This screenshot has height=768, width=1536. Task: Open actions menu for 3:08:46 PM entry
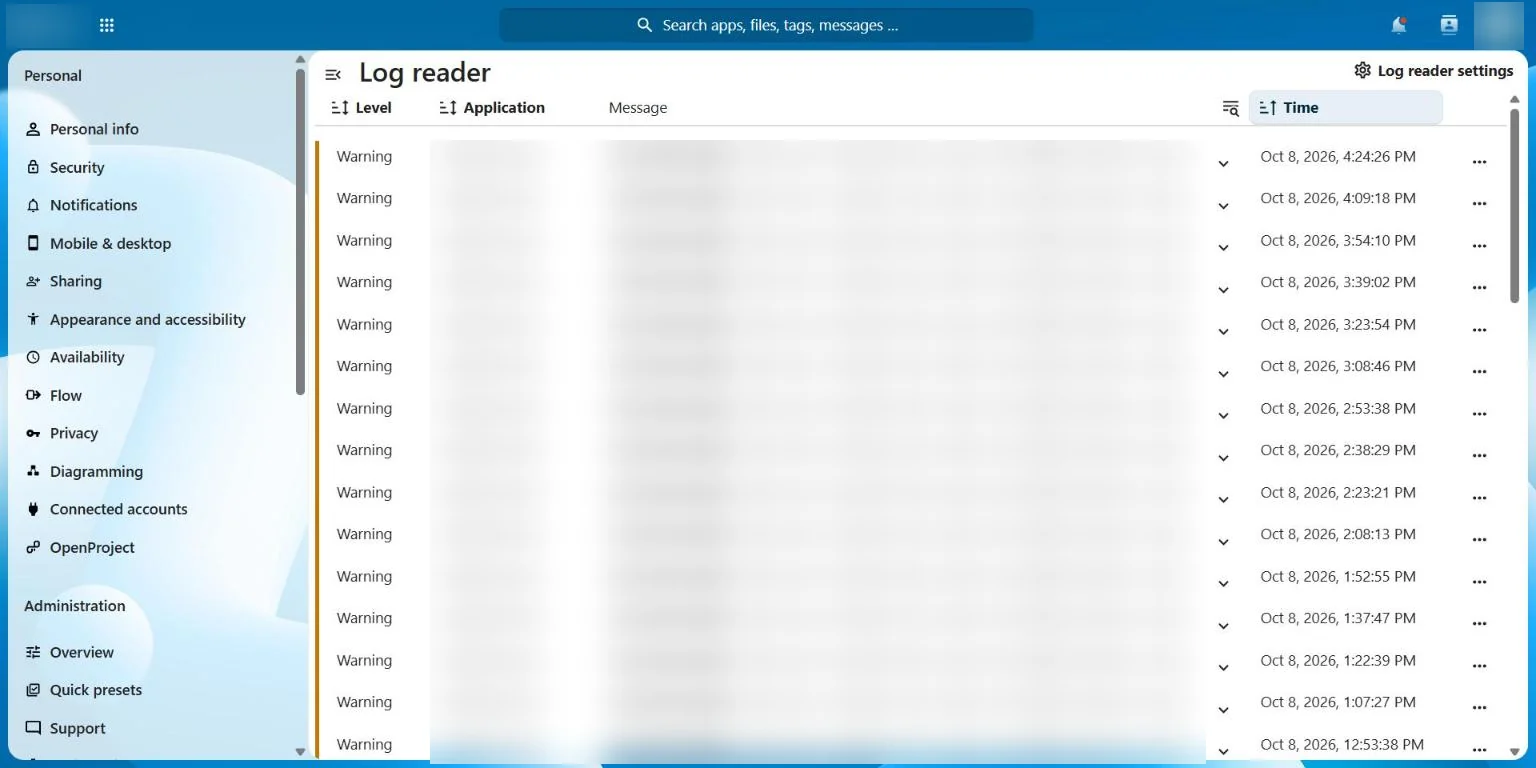point(1480,372)
